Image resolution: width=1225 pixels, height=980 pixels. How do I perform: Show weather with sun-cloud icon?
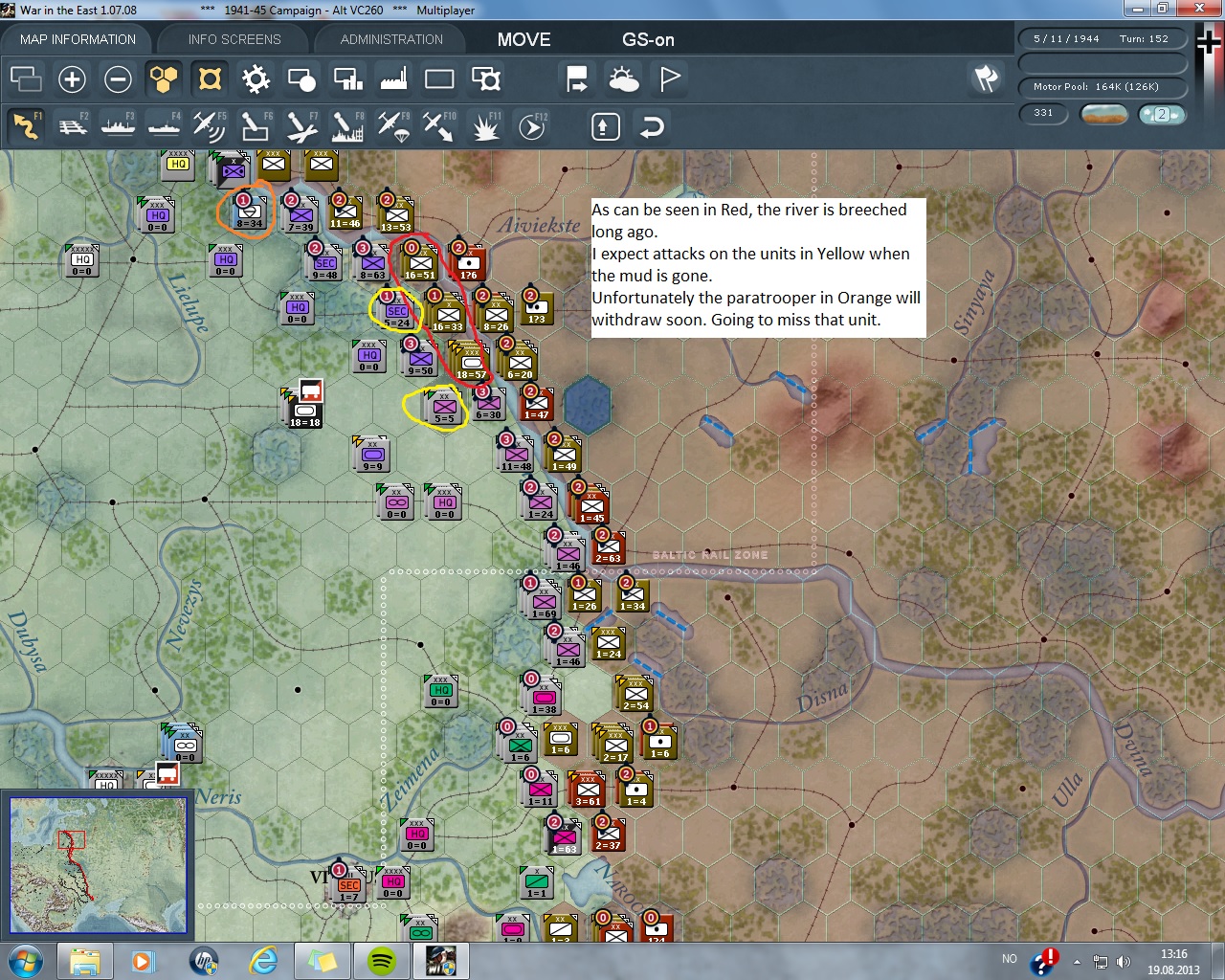[x=623, y=78]
